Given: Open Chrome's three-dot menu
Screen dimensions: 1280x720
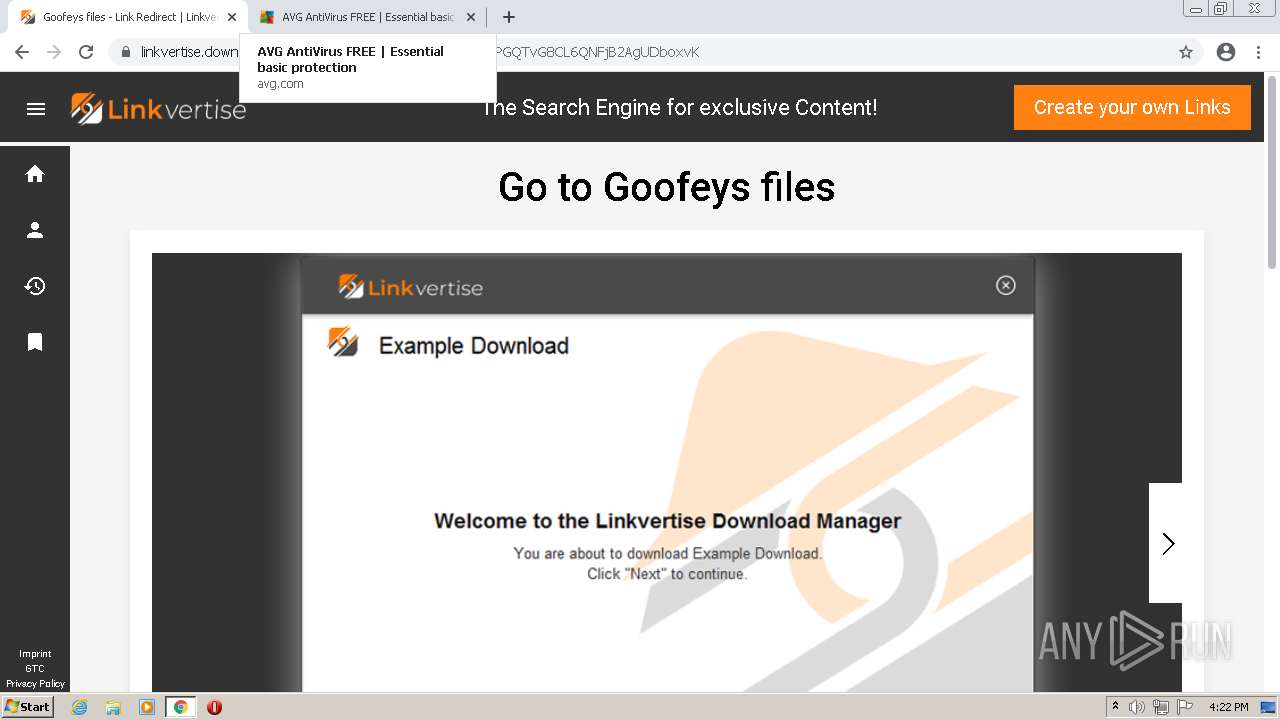Looking at the screenshot, I should (x=1259, y=52).
